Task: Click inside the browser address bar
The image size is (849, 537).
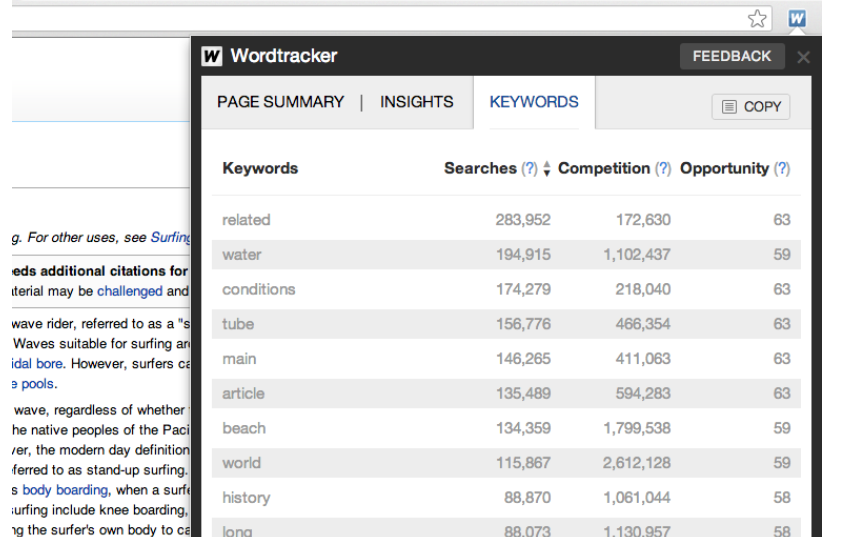Action: (380, 18)
